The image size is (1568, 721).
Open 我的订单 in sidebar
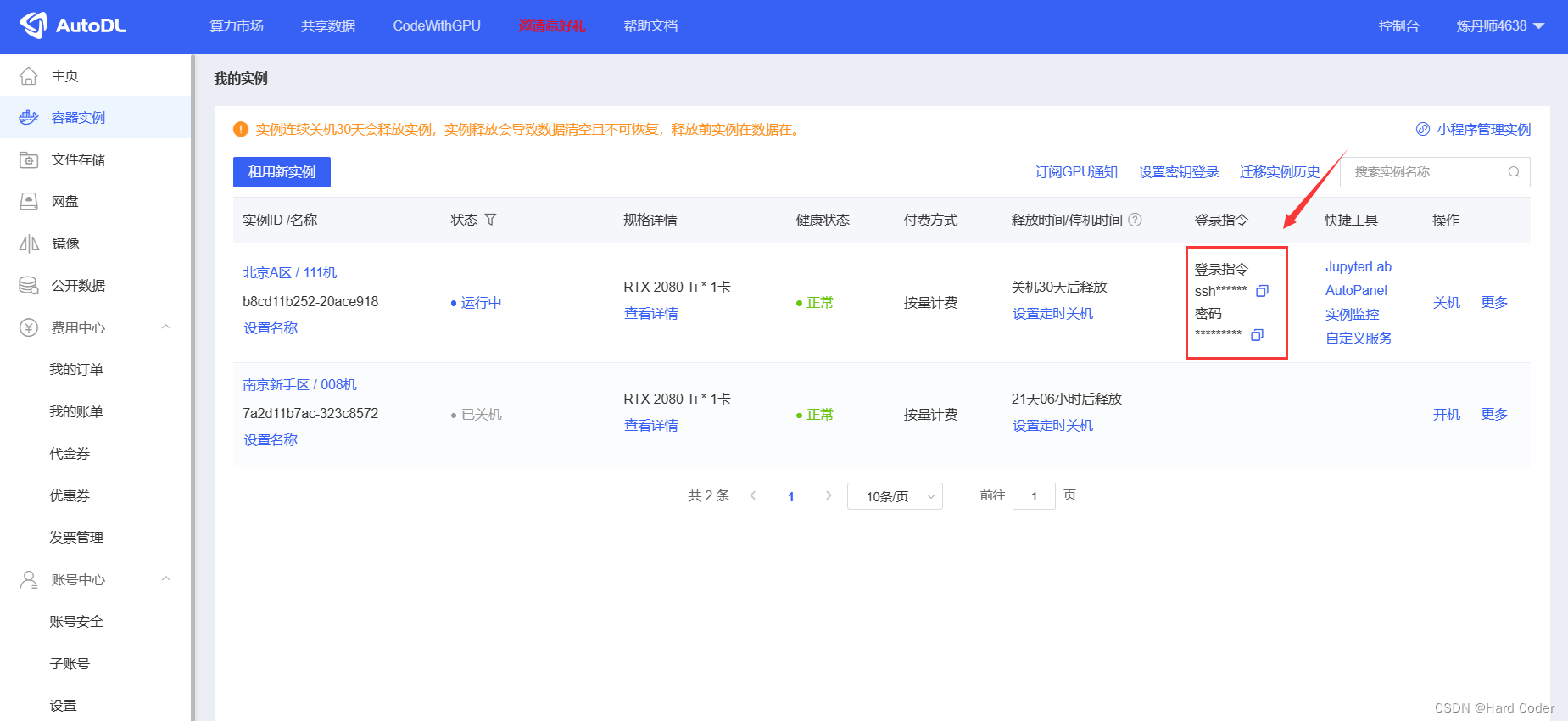pos(76,370)
